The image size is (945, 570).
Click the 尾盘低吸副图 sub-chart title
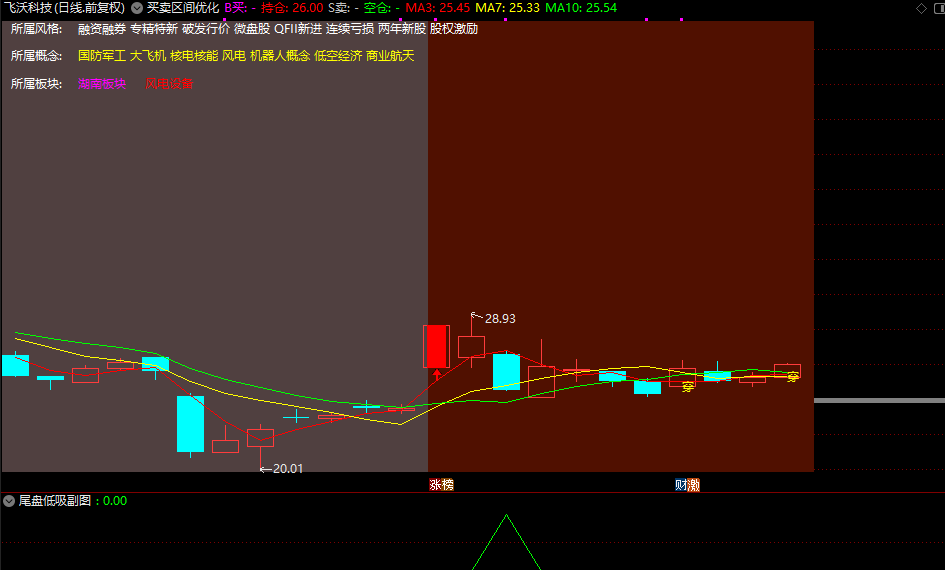point(55,501)
